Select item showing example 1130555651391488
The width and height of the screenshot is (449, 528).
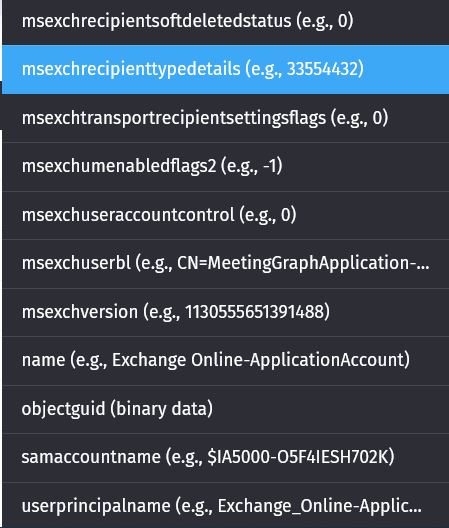pos(226,312)
